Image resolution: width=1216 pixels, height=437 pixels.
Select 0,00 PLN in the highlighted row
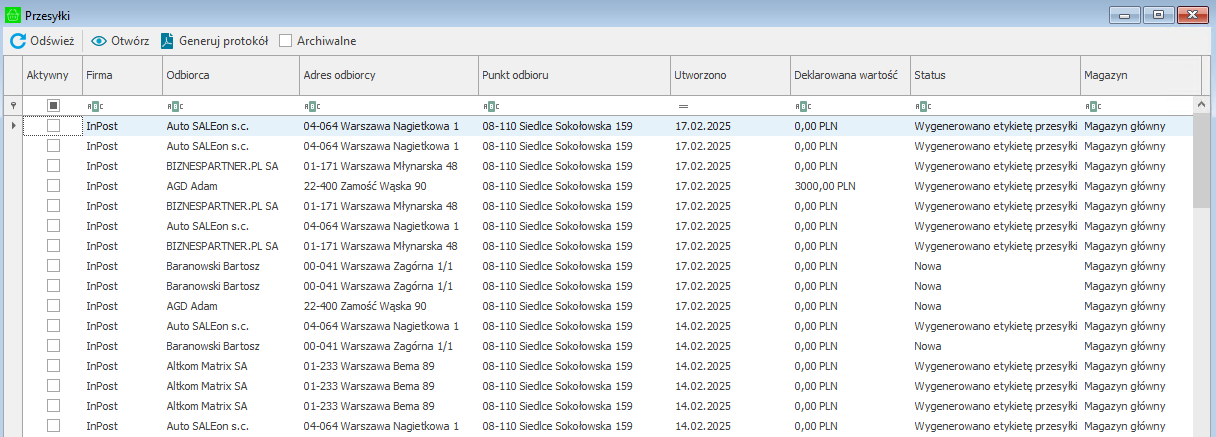[x=850, y=125]
